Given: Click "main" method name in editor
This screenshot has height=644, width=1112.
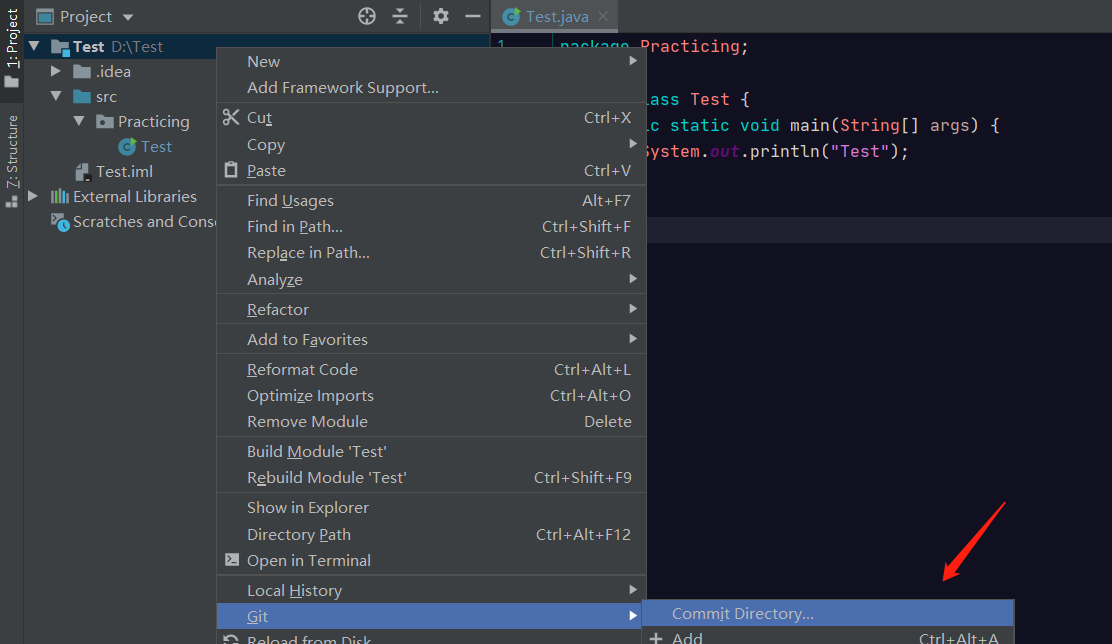Looking at the screenshot, I should (810, 126).
